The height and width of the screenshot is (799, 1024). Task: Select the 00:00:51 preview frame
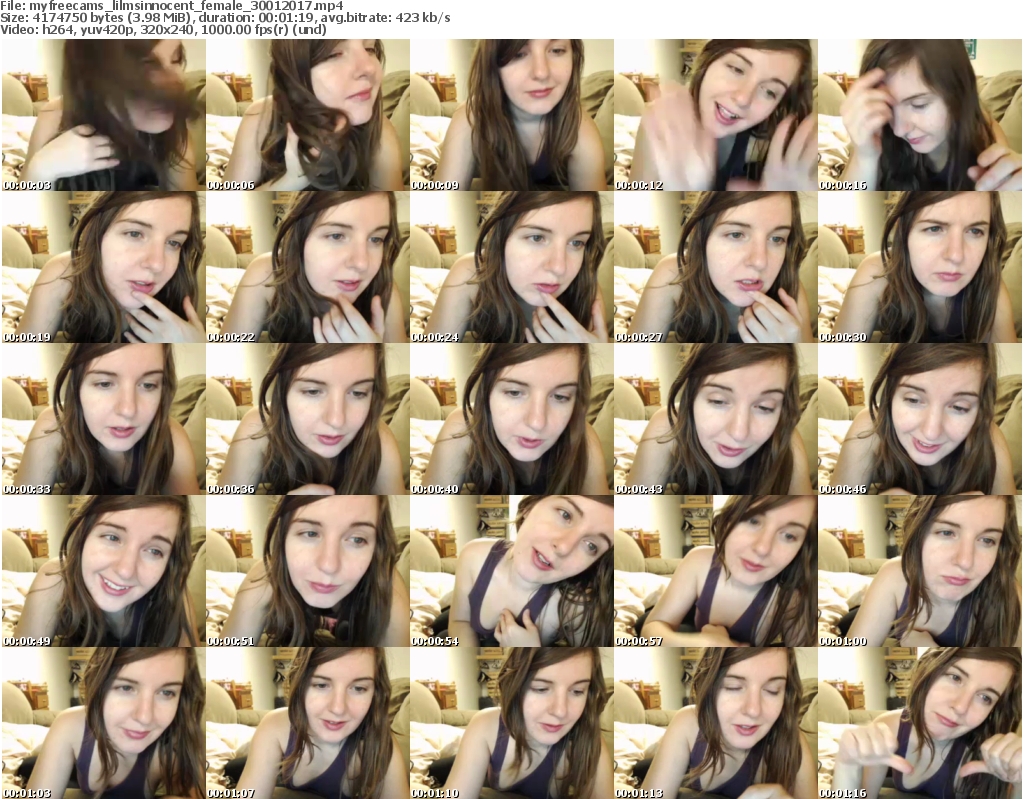[x=308, y=572]
